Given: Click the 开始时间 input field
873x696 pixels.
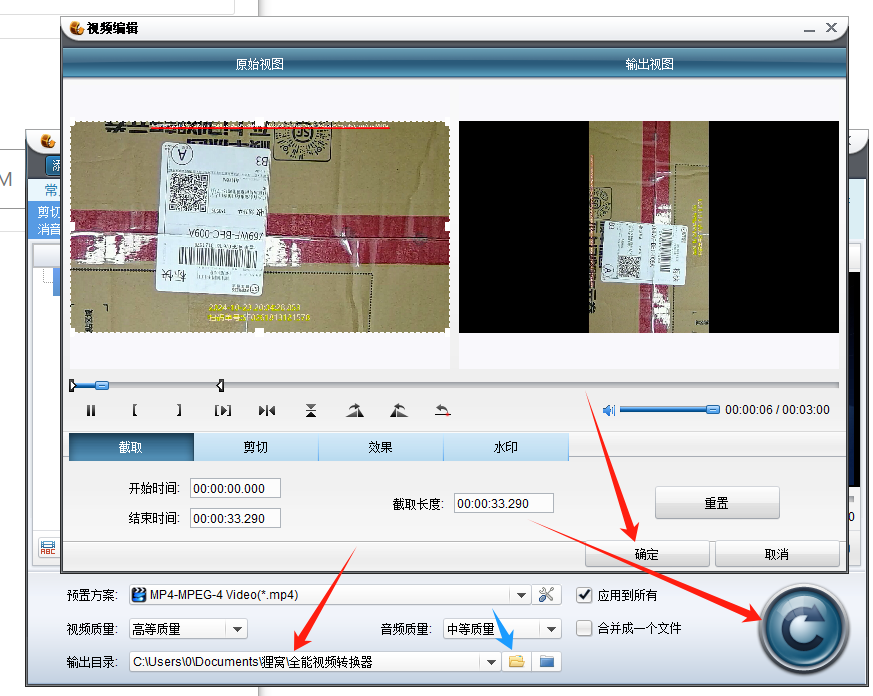Looking at the screenshot, I should click(x=235, y=488).
